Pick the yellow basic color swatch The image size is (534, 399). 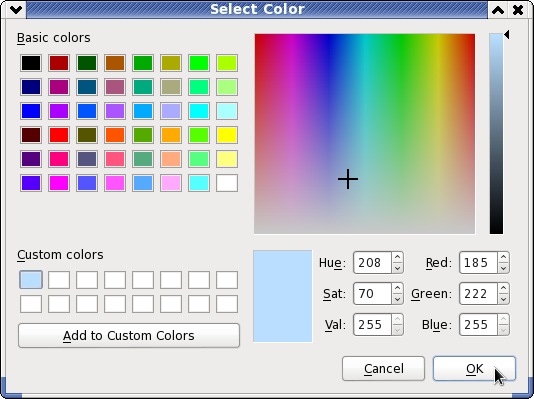(x=227, y=135)
